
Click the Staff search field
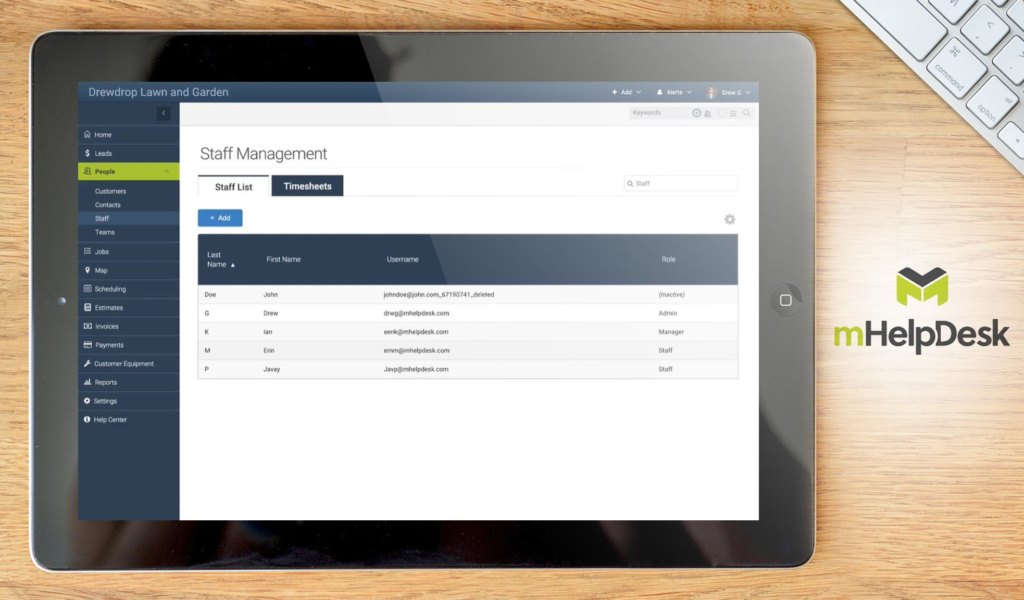point(684,184)
